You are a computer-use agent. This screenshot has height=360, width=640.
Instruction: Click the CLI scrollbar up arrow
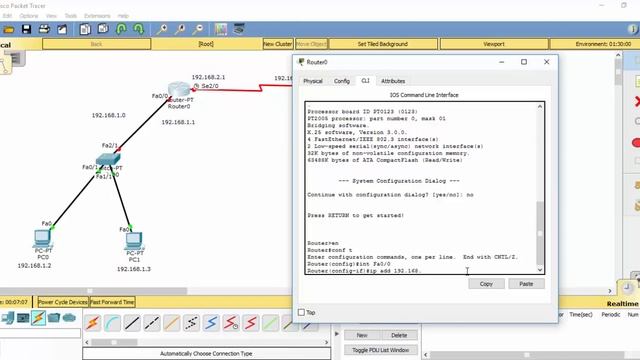click(x=540, y=106)
